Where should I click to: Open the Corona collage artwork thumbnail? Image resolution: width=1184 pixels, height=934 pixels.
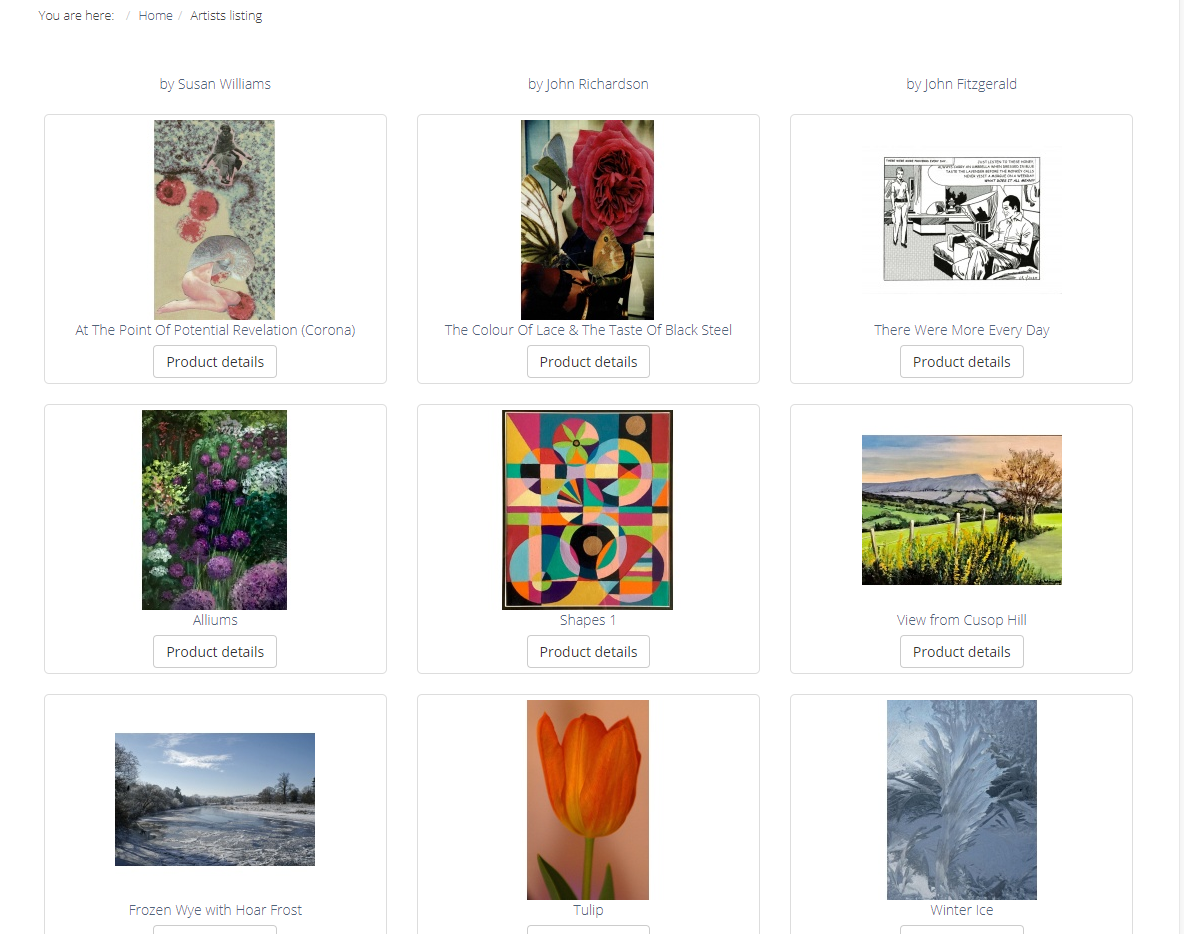pyautogui.click(x=214, y=220)
